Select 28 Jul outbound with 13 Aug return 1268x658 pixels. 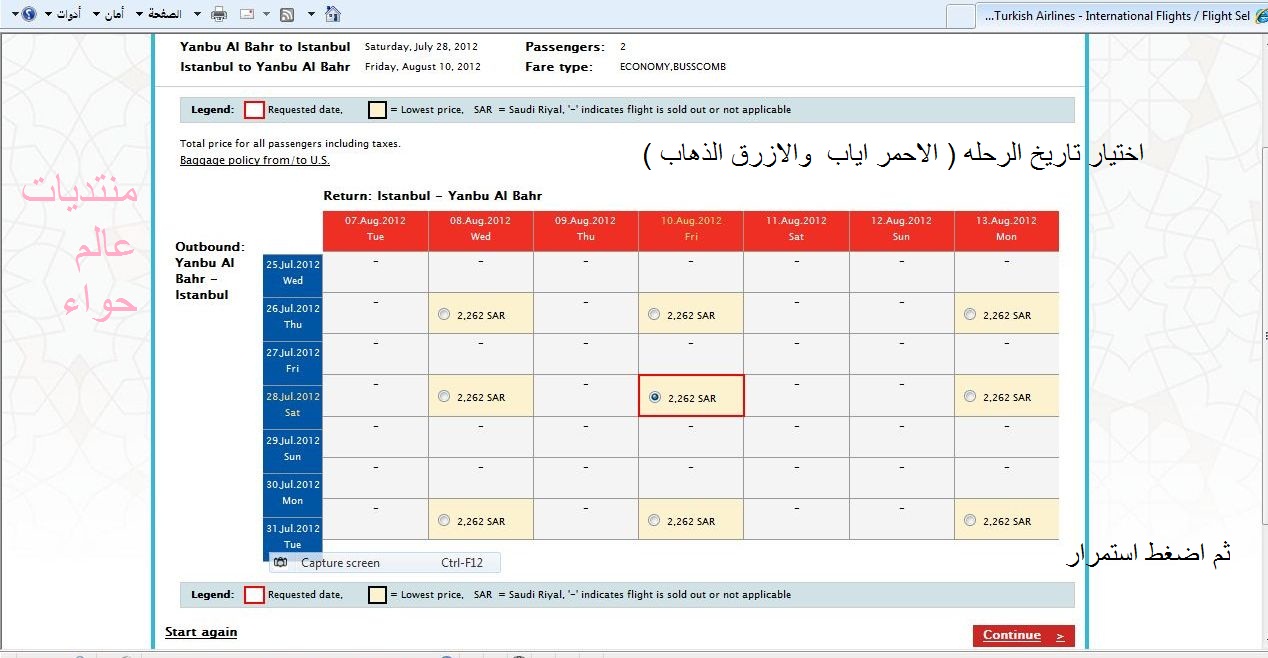tap(970, 397)
